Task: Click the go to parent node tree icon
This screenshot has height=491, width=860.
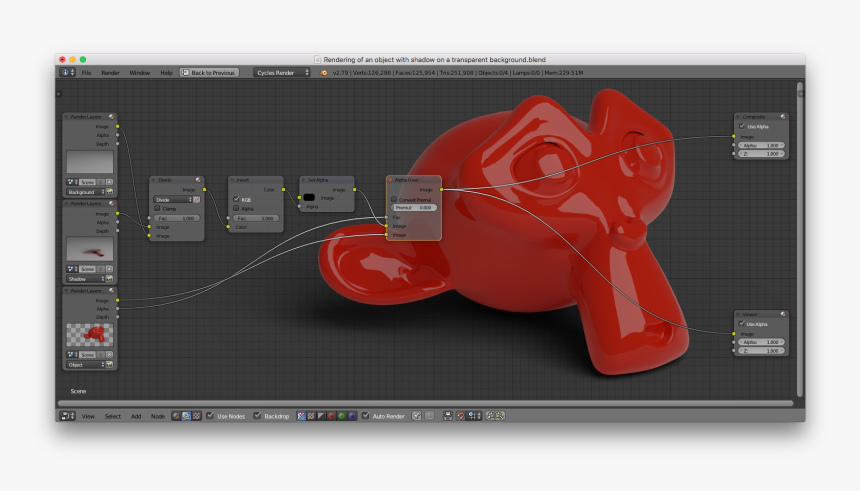Action: [x=430, y=416]
